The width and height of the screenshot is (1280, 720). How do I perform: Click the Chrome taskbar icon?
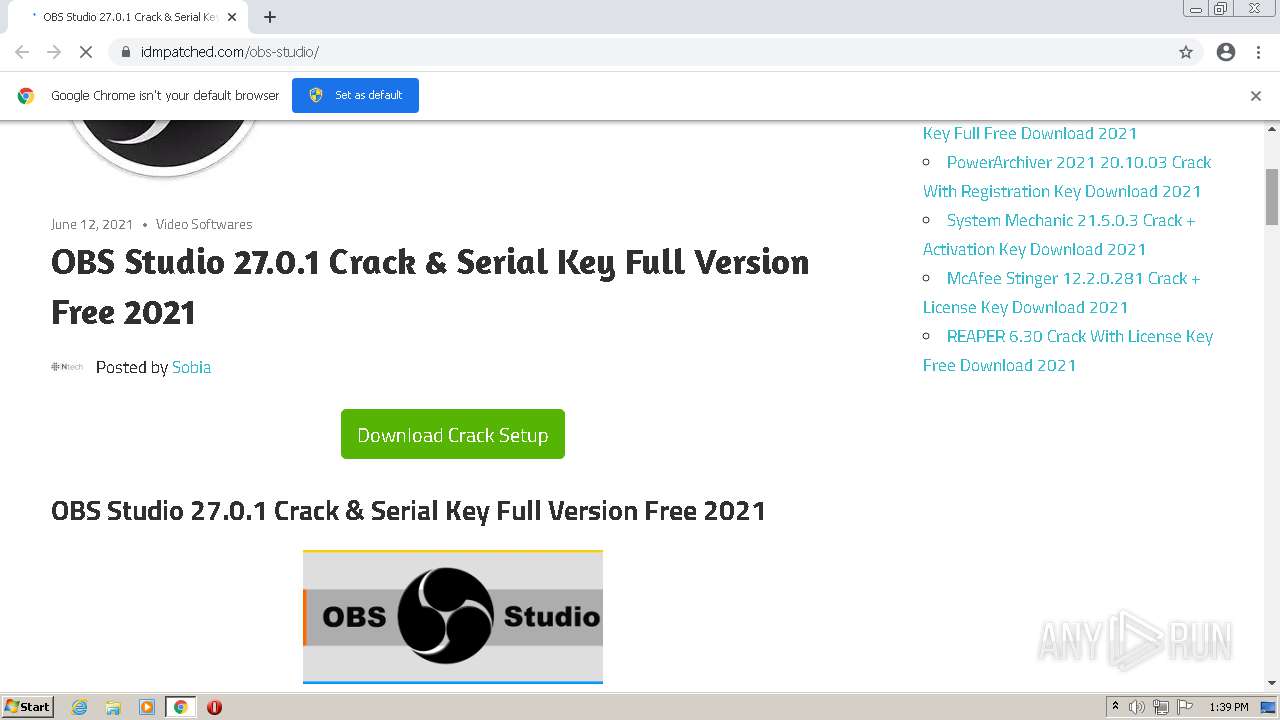[180, 707]
